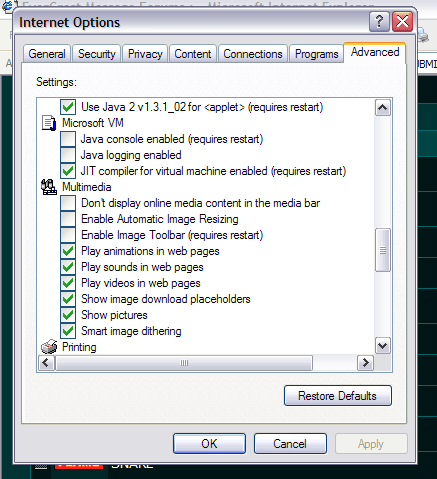Click the vertical scrollbar thumb

(383, 250)
